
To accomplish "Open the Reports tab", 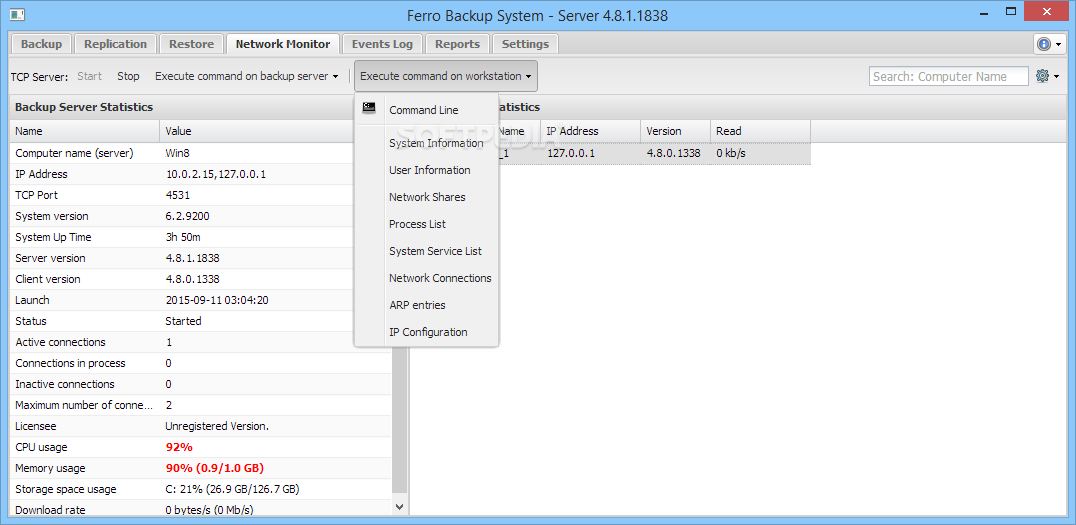I will pos(457,44).
